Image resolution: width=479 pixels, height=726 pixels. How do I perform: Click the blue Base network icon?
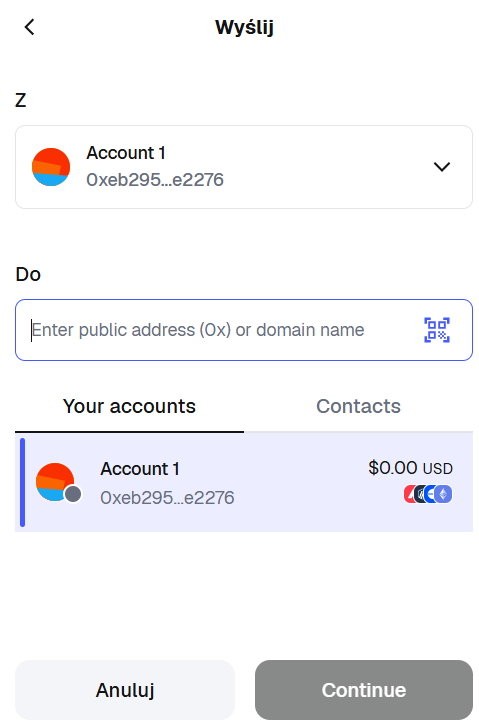(x=429, y=494)
